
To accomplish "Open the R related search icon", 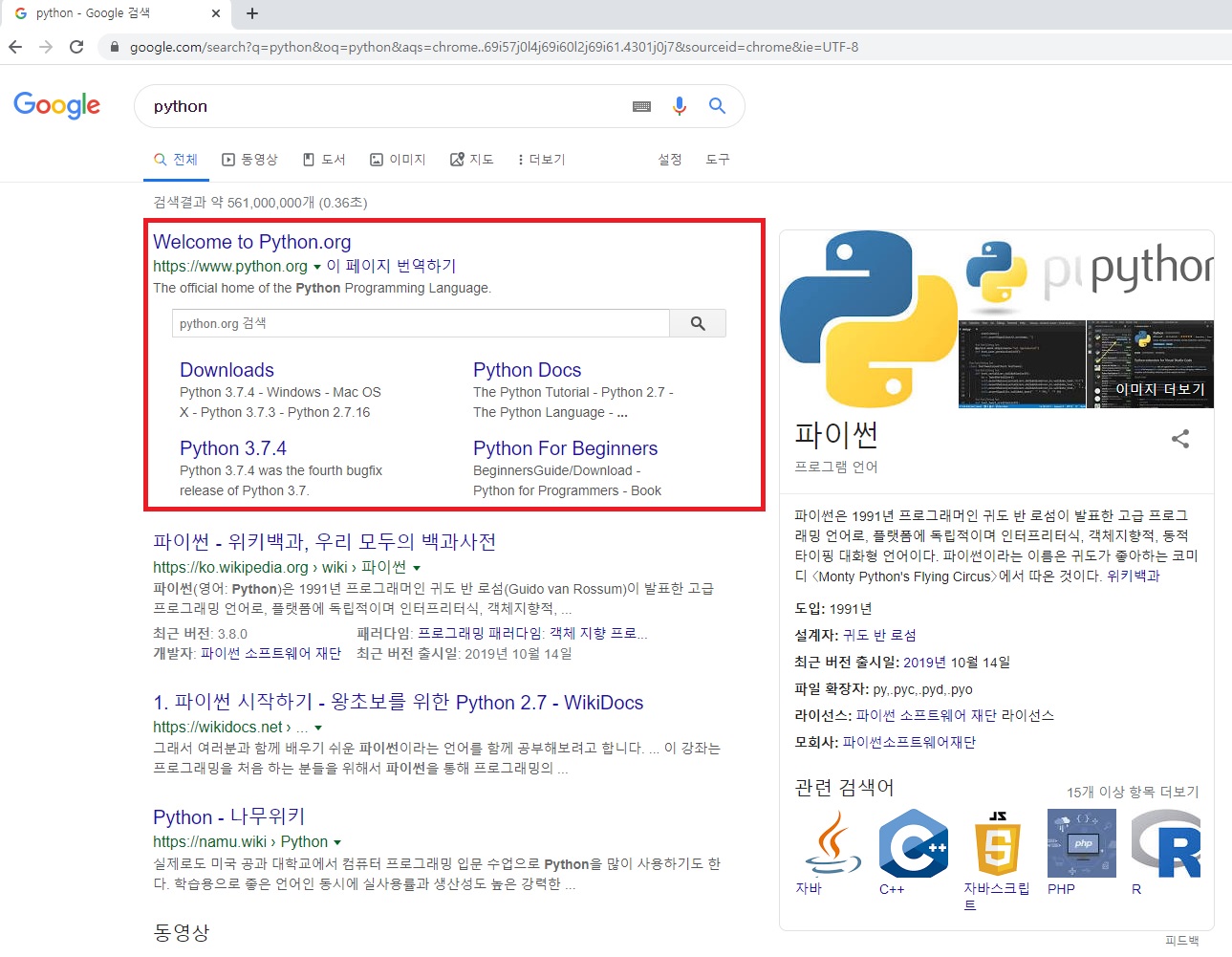I will pos(1166,843).
